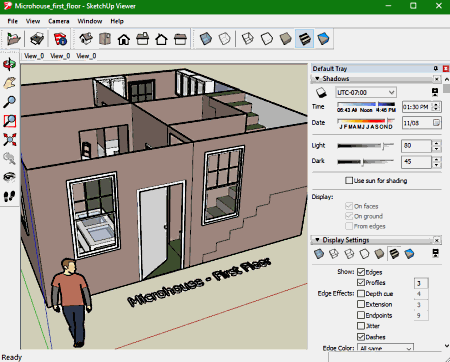
Task: Pin the Default Tray with auto-hide pin
Action: tap(436, 68)
